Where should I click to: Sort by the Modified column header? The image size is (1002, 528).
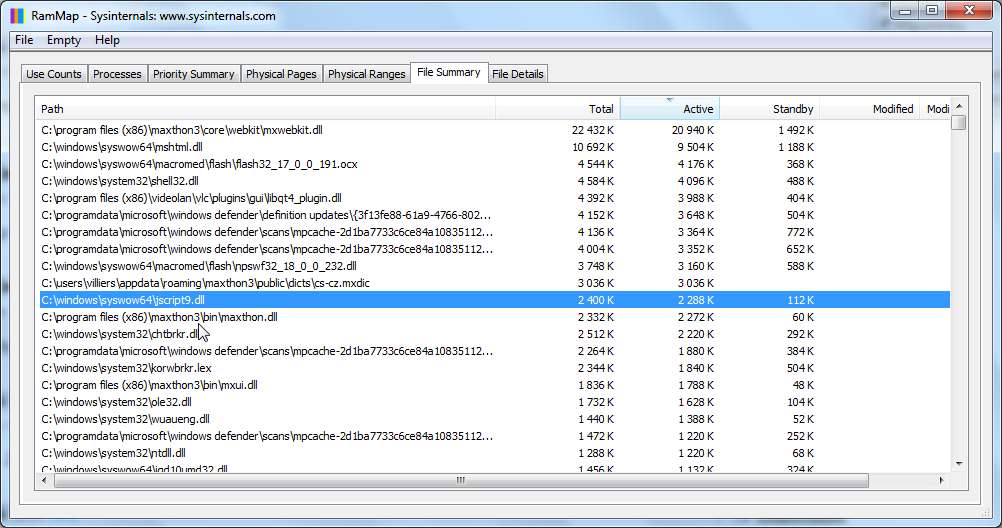click(869, 109)
